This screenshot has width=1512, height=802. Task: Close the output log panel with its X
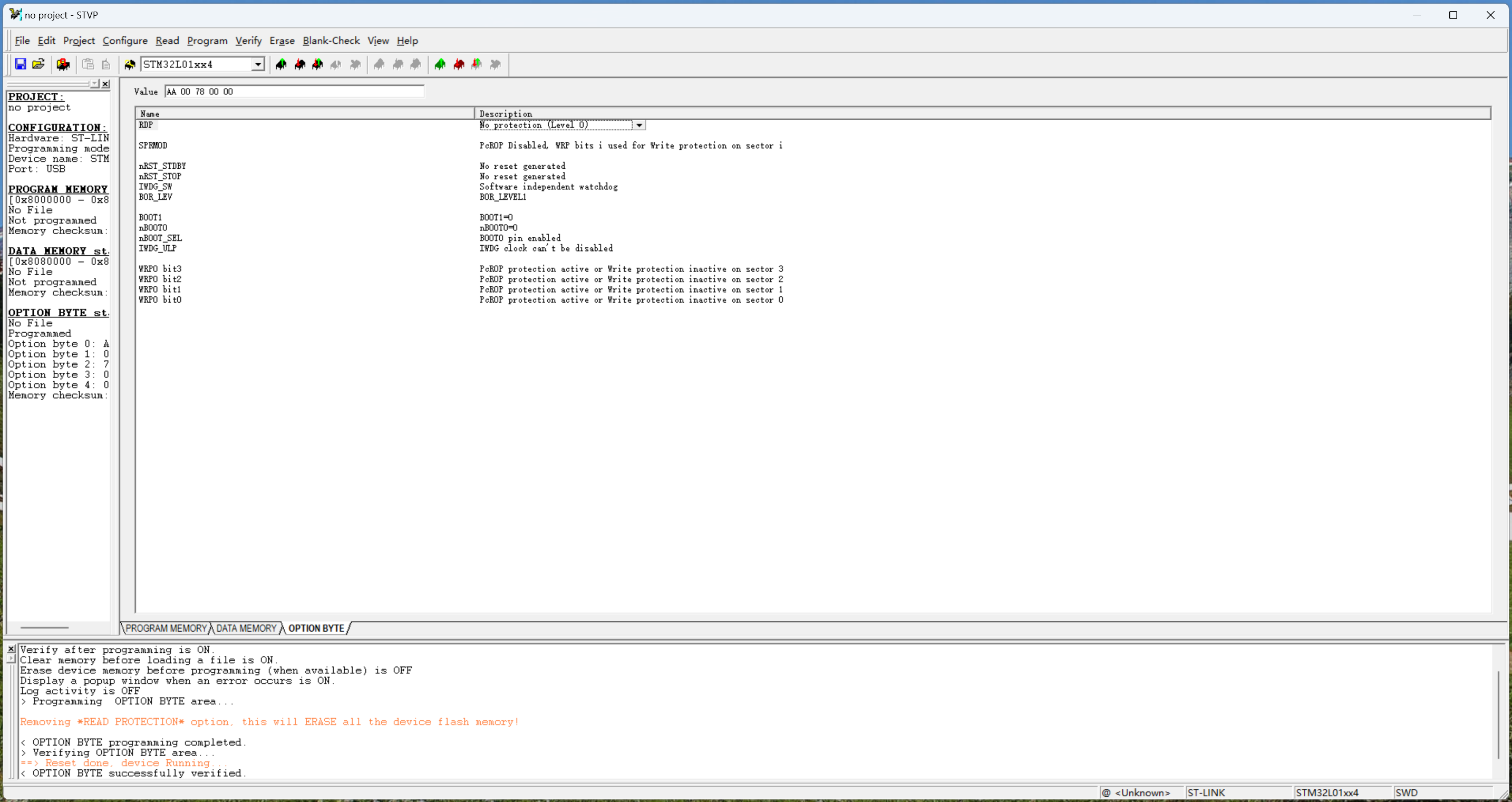click(11, 648)
